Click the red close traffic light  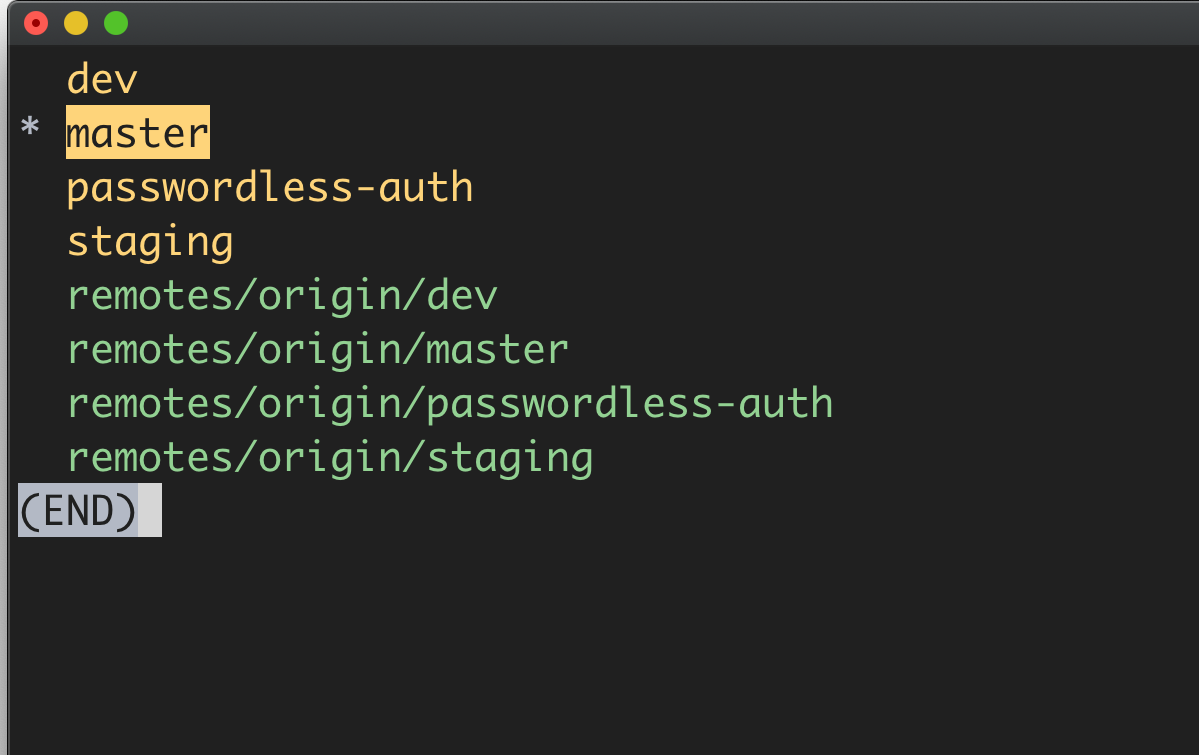36,21
